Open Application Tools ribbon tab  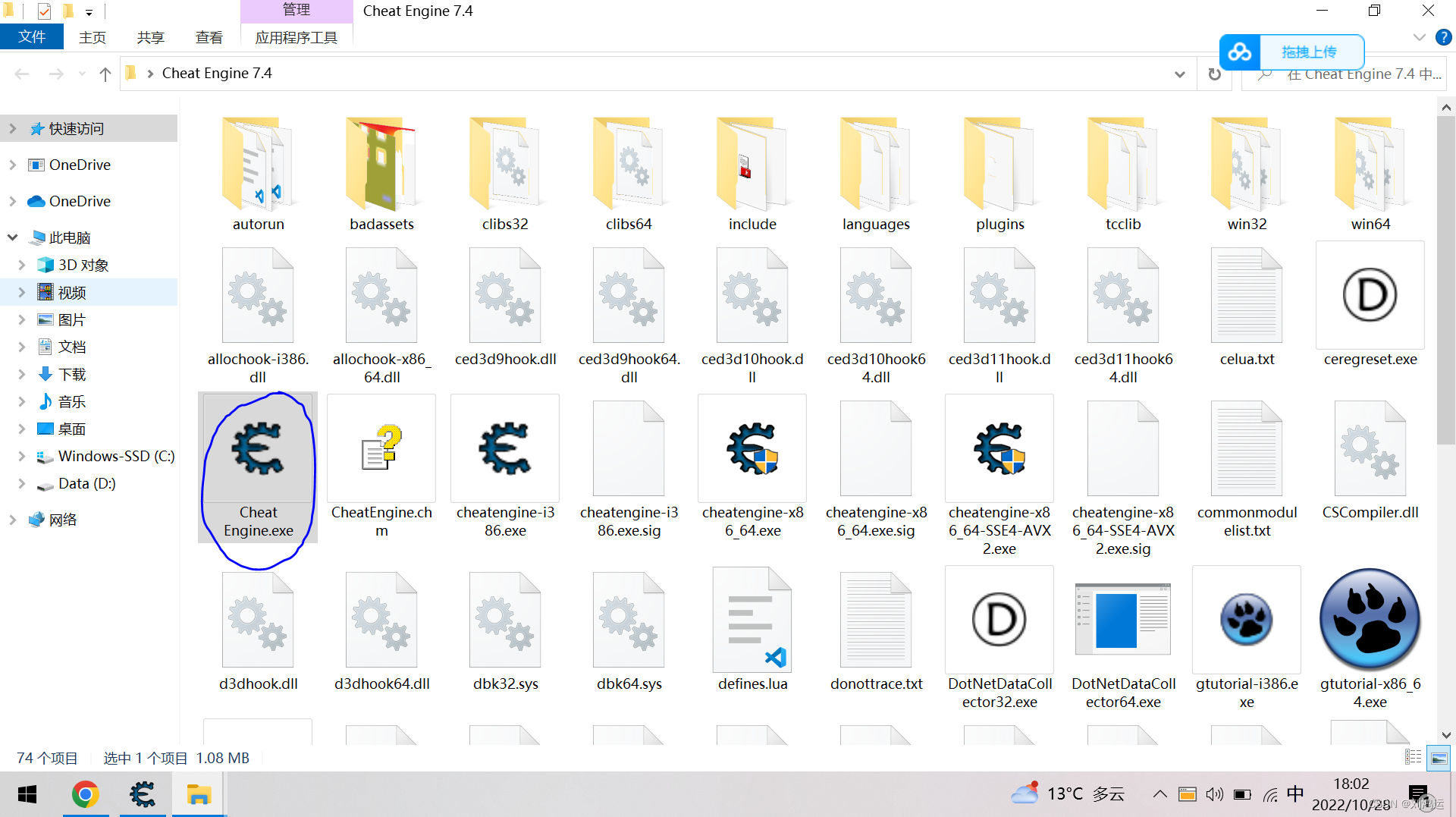pyautogui.click(x=297, y=37)
